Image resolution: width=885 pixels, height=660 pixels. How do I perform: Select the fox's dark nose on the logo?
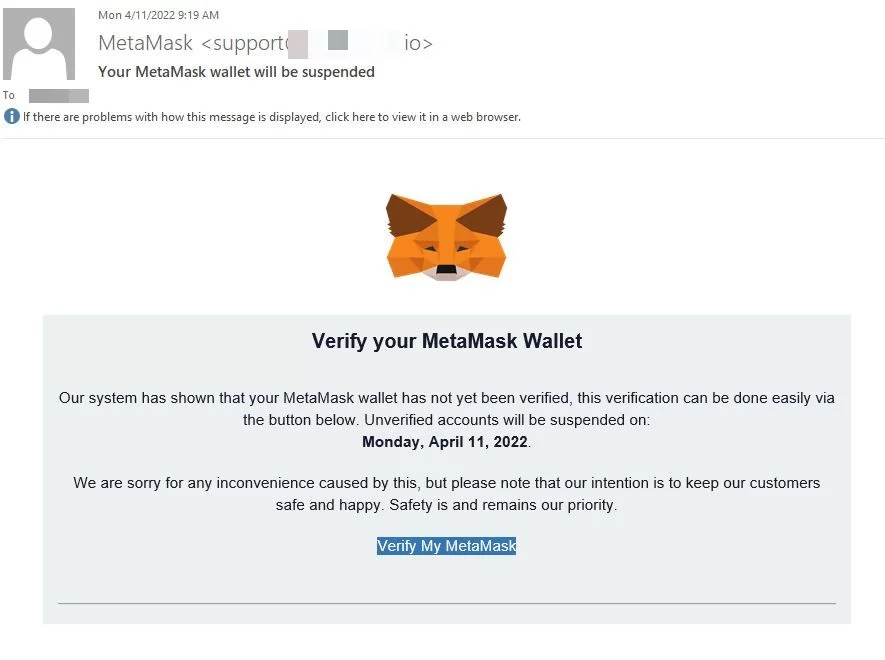click(x=446, y=268)
